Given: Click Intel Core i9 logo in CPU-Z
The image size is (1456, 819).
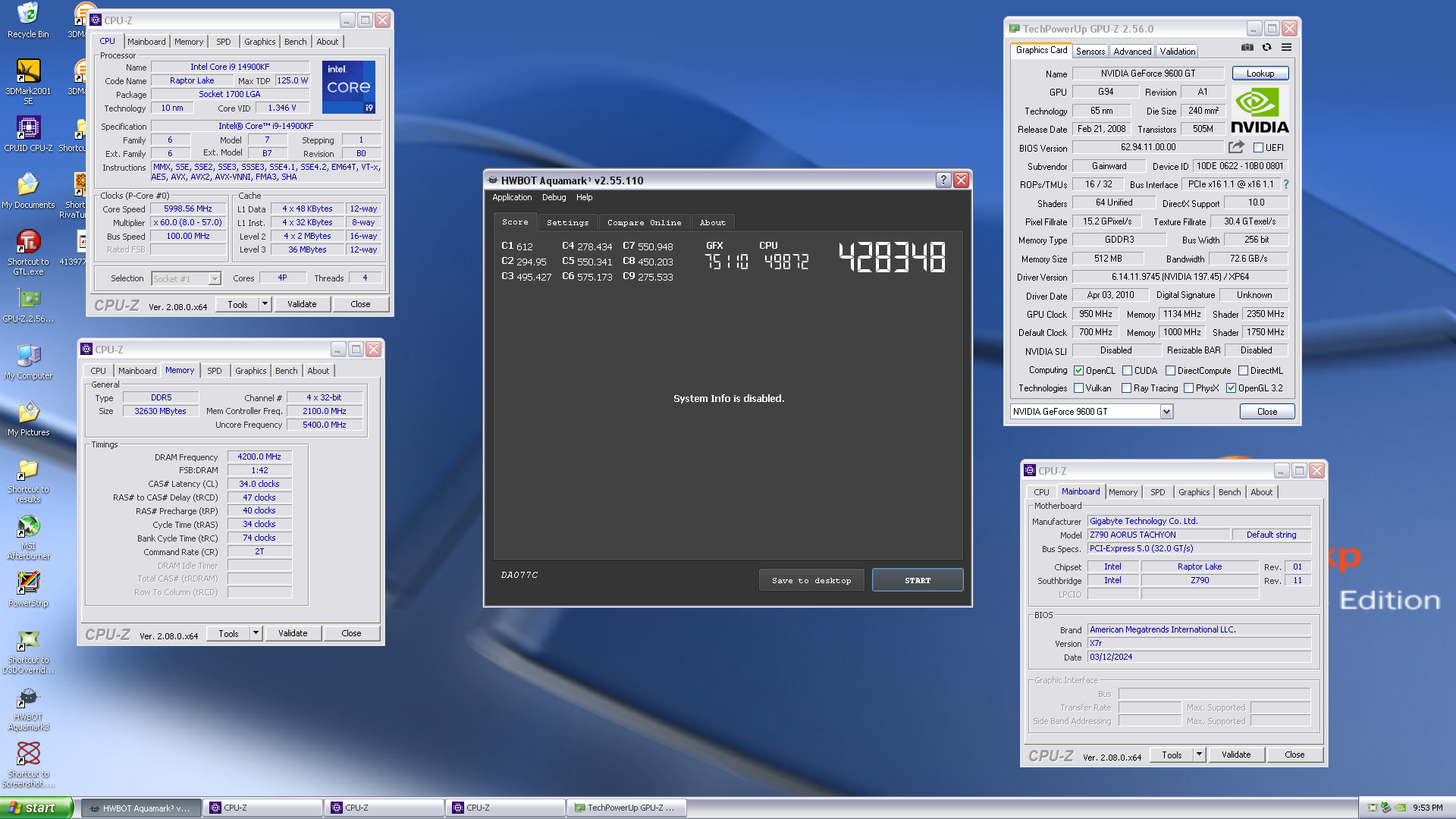Looking at the screenshot, I should click(349, 87).
